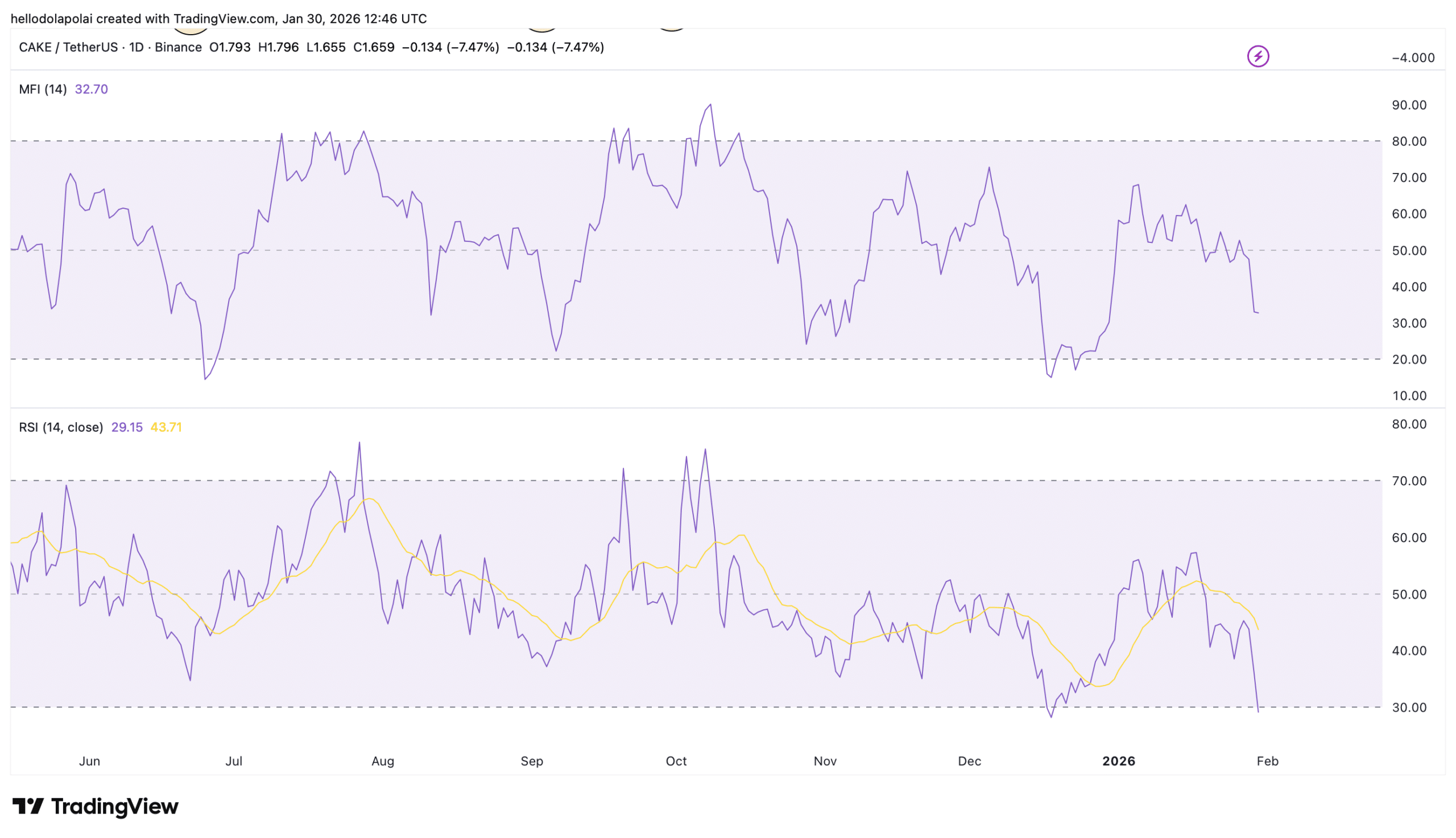Click the purple RSI value 29.15
This screenshot has width=1456, height=838.
(127, 427)
